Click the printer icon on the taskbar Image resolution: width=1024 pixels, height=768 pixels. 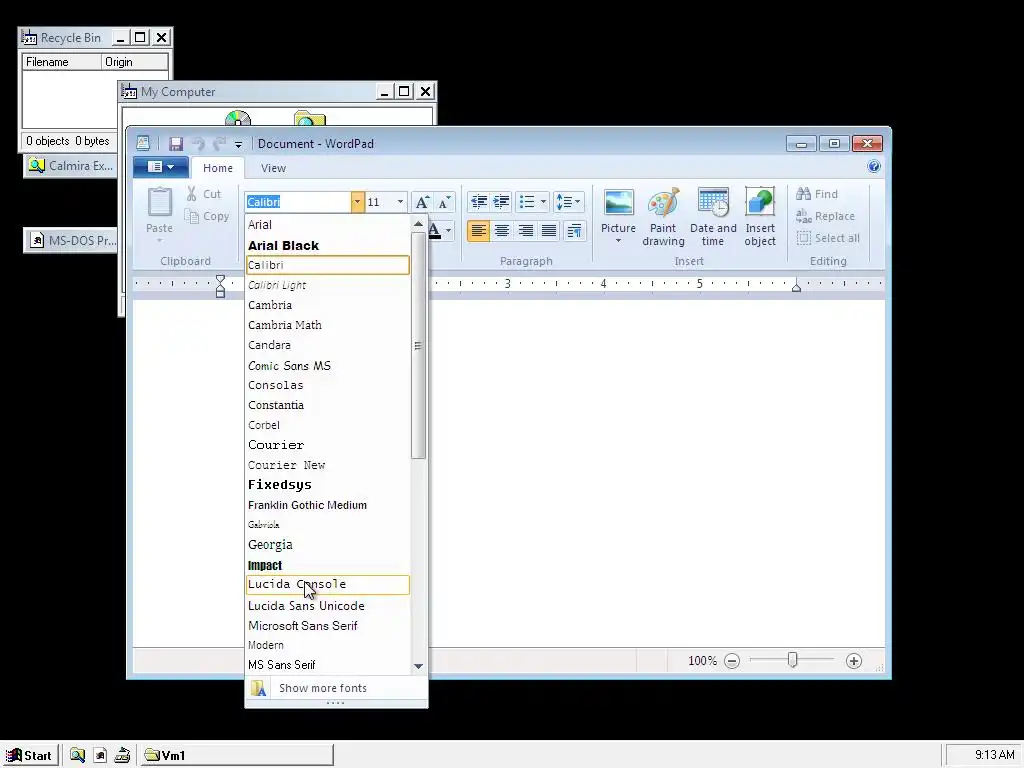[122, 756]
